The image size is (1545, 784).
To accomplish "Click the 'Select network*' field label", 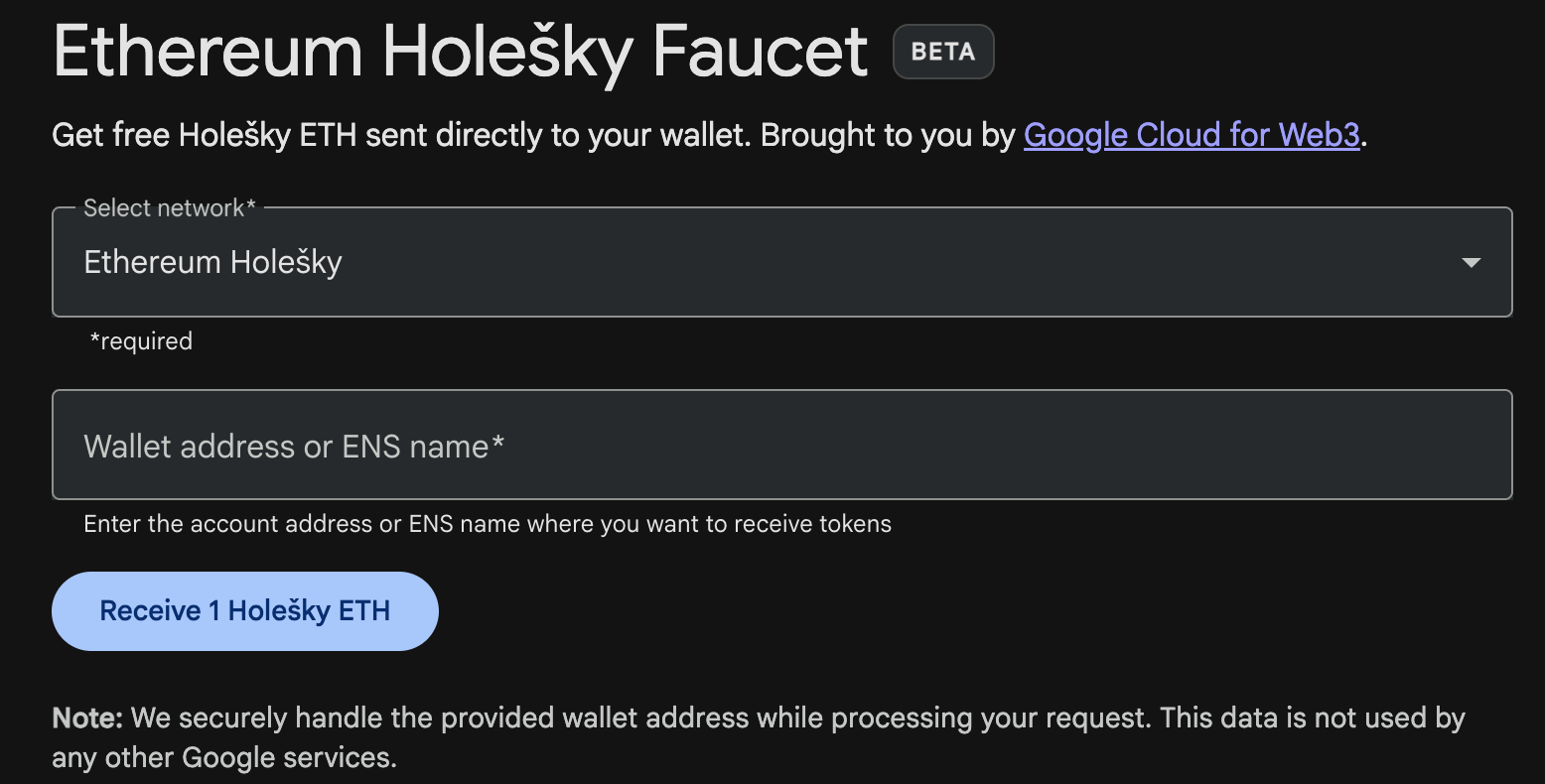I will [x=169, y=208].
